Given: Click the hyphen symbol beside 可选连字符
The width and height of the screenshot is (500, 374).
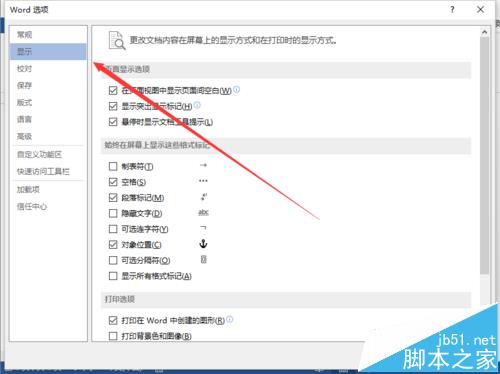Looking at the screenshot, I should pos(203,228).
